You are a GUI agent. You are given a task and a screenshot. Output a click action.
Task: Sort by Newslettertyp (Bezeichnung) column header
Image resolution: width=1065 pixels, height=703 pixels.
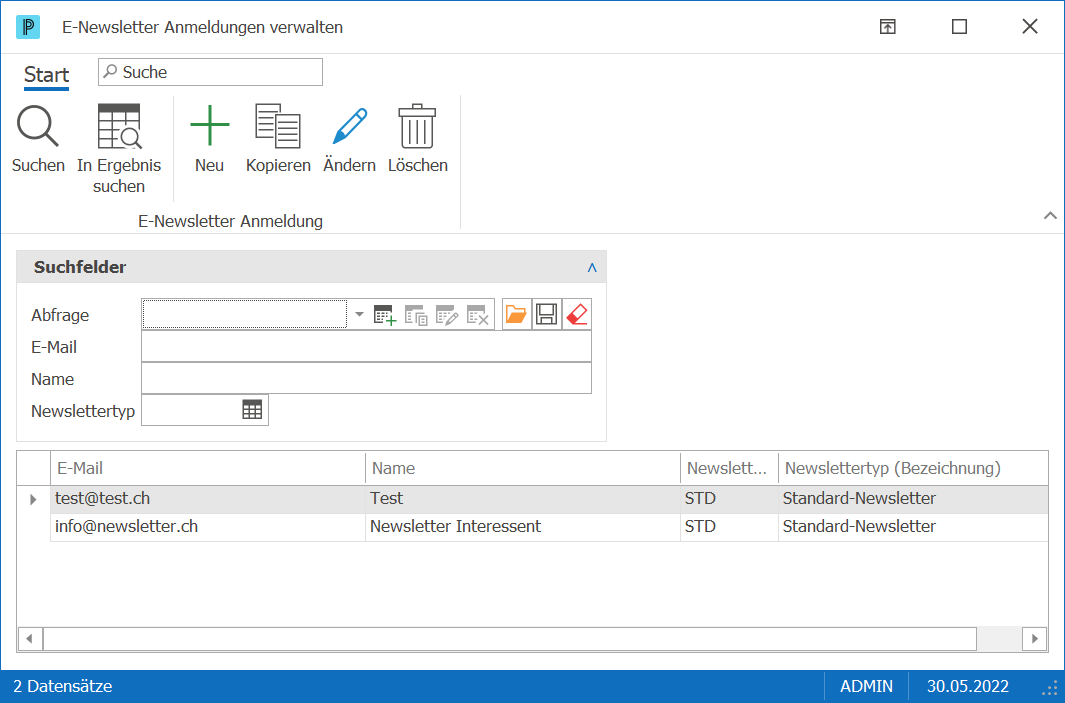click(913, 468)
